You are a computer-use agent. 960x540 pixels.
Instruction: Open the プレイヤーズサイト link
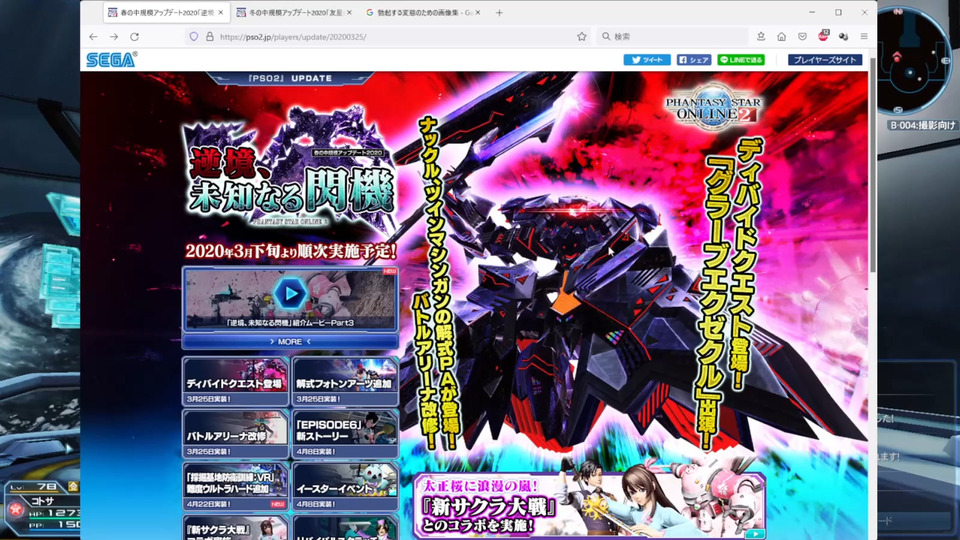click(x=825, y=60)
